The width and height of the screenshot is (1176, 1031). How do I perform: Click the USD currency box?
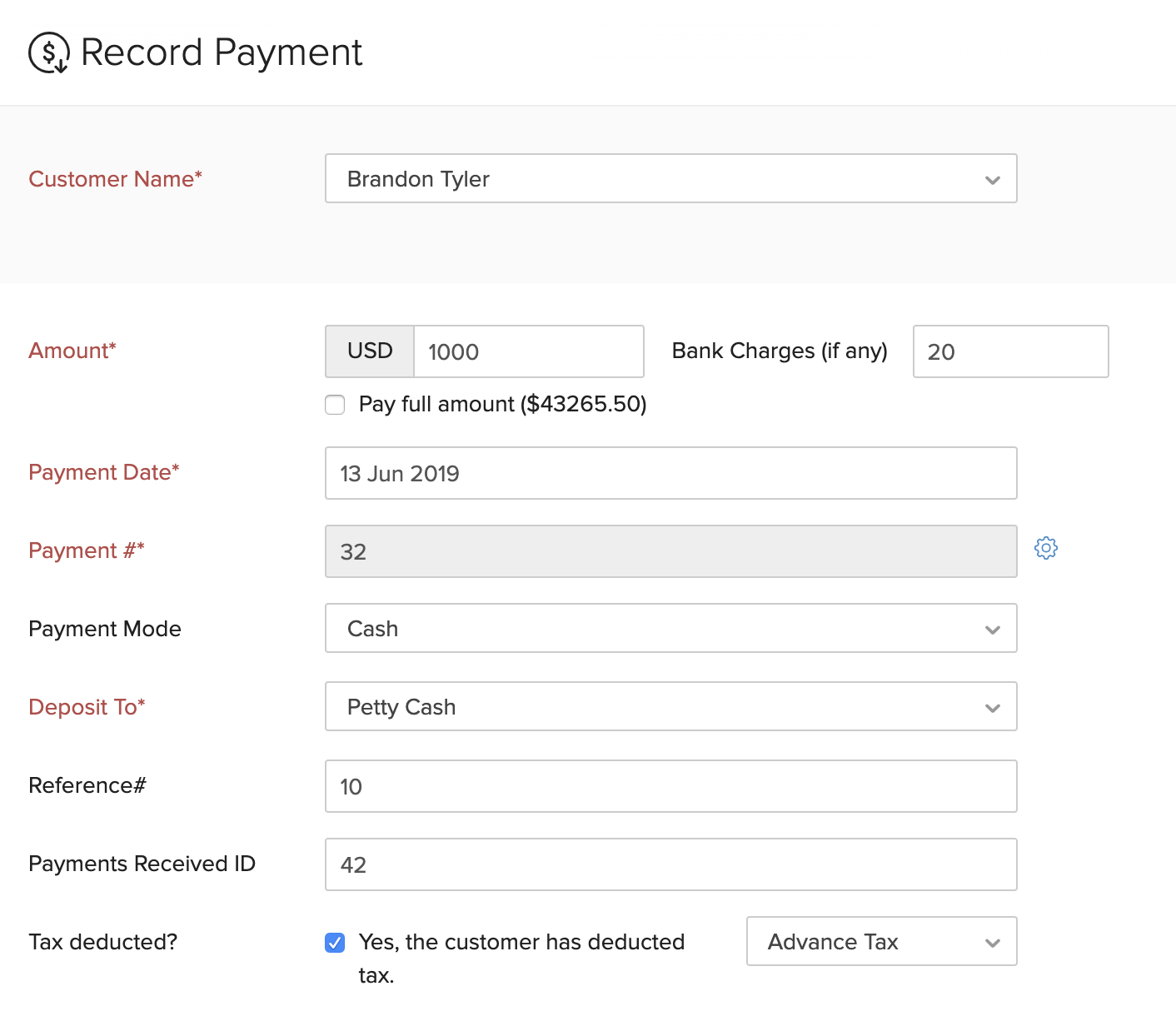pyautogui.click(x=370, y=351)
